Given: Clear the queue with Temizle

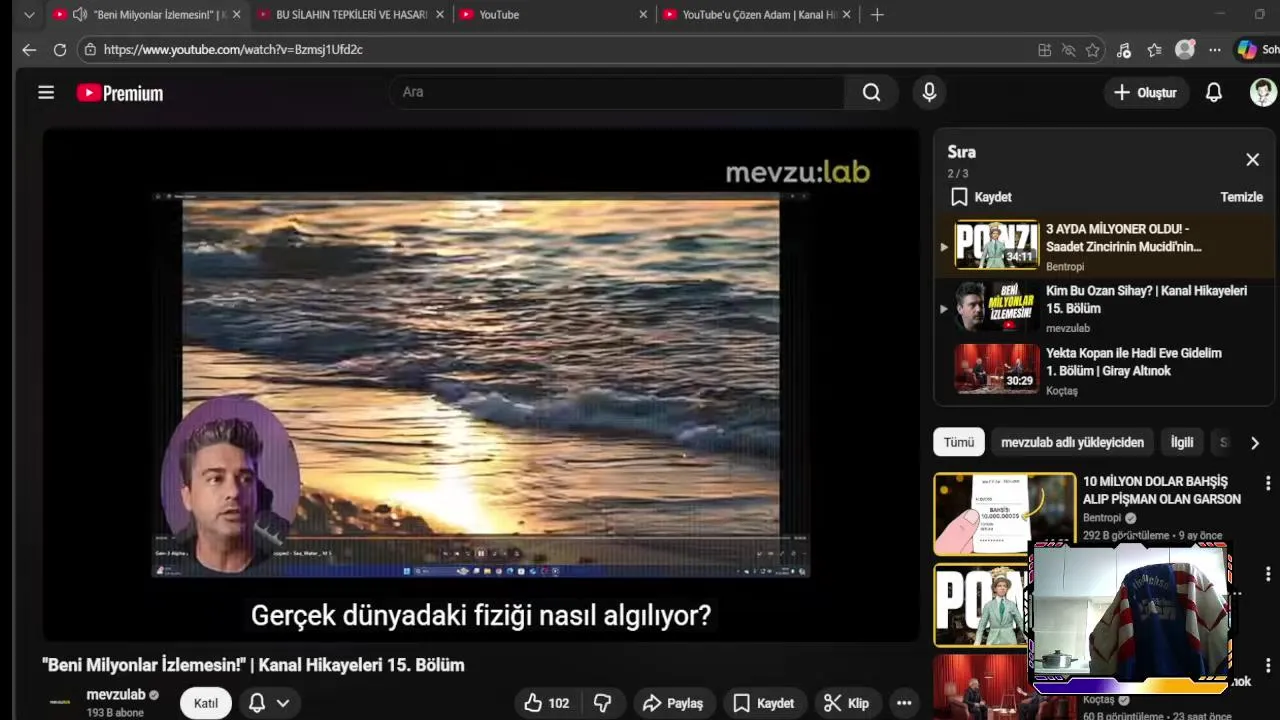Looking at the screenshot, I should pyautogui.click(x=1241, y=197).
